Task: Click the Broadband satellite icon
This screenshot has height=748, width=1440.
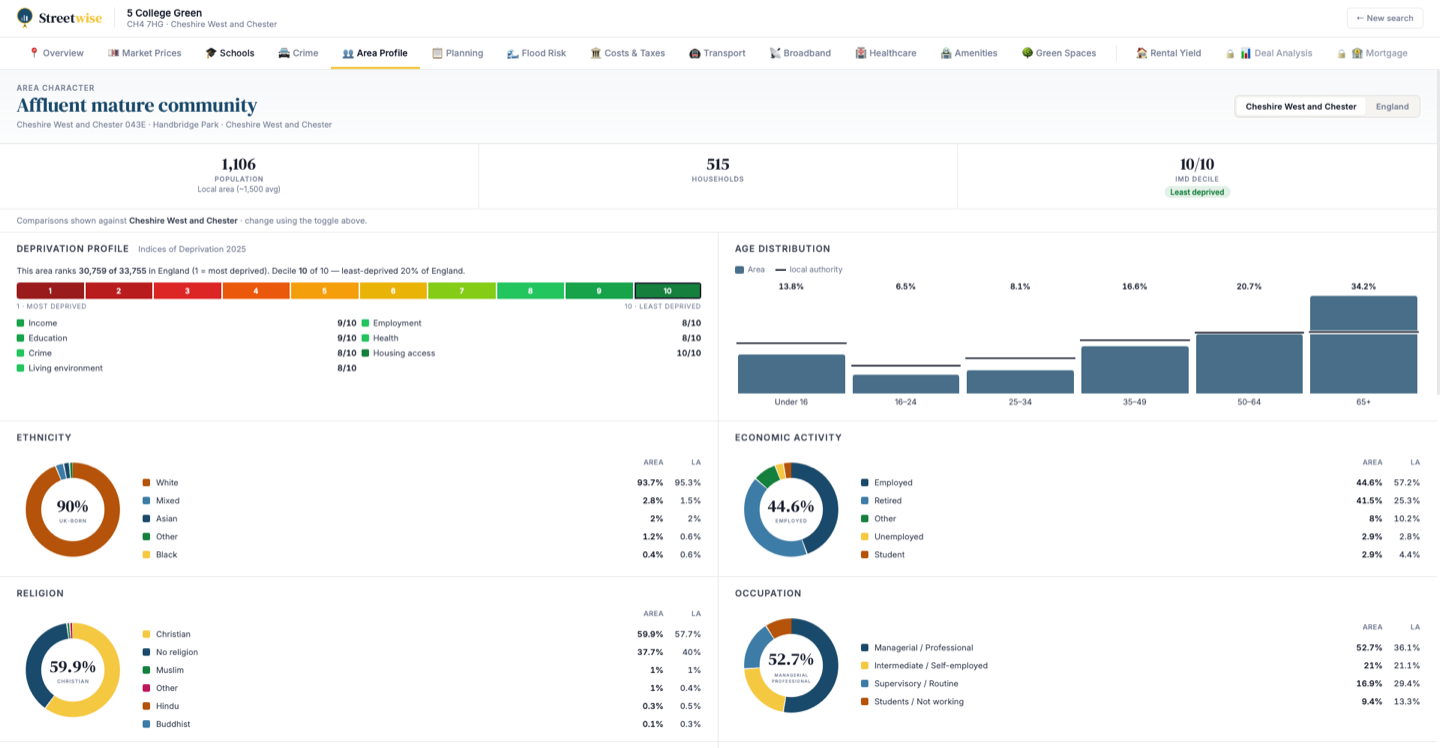Action: point(775,53)
